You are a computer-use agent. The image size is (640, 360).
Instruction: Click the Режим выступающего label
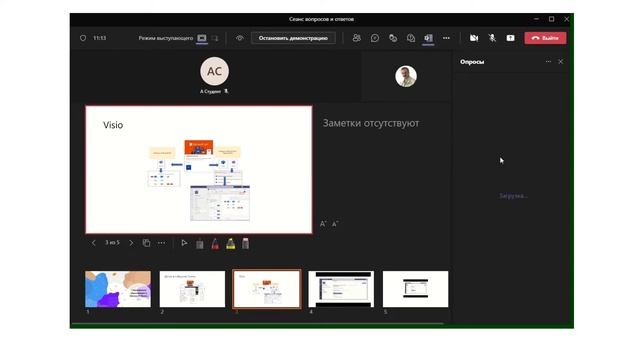coord(166,38)
